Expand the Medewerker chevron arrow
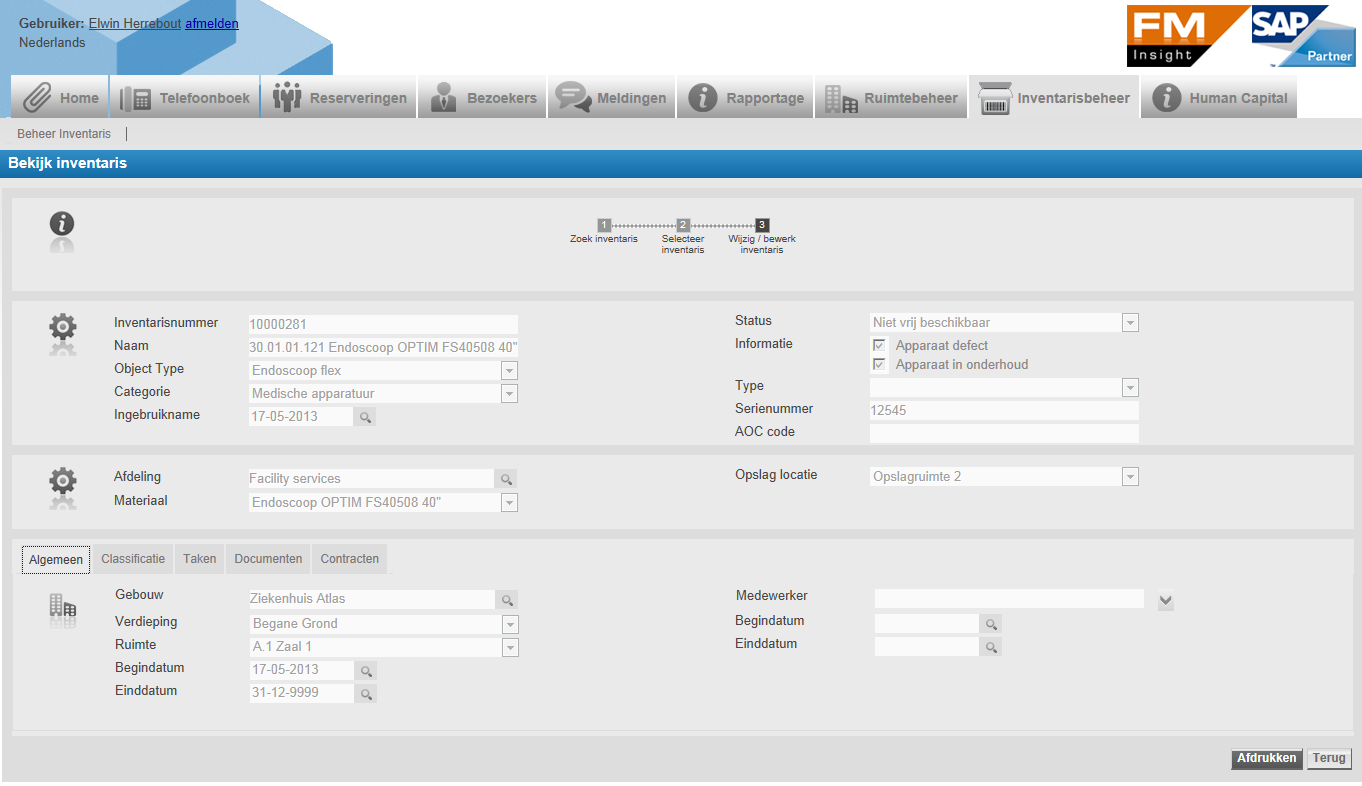The height and width of the screenshot is (786, 1362). point(1165,601)
